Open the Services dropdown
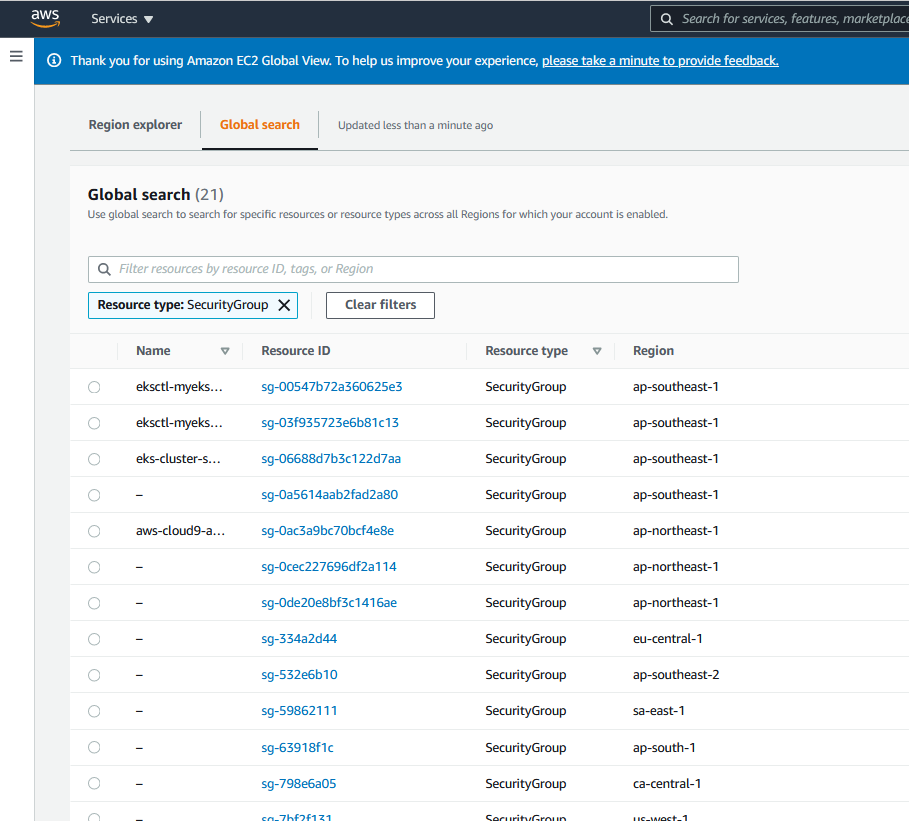909x821 pixels. click(x=120, y=18)
